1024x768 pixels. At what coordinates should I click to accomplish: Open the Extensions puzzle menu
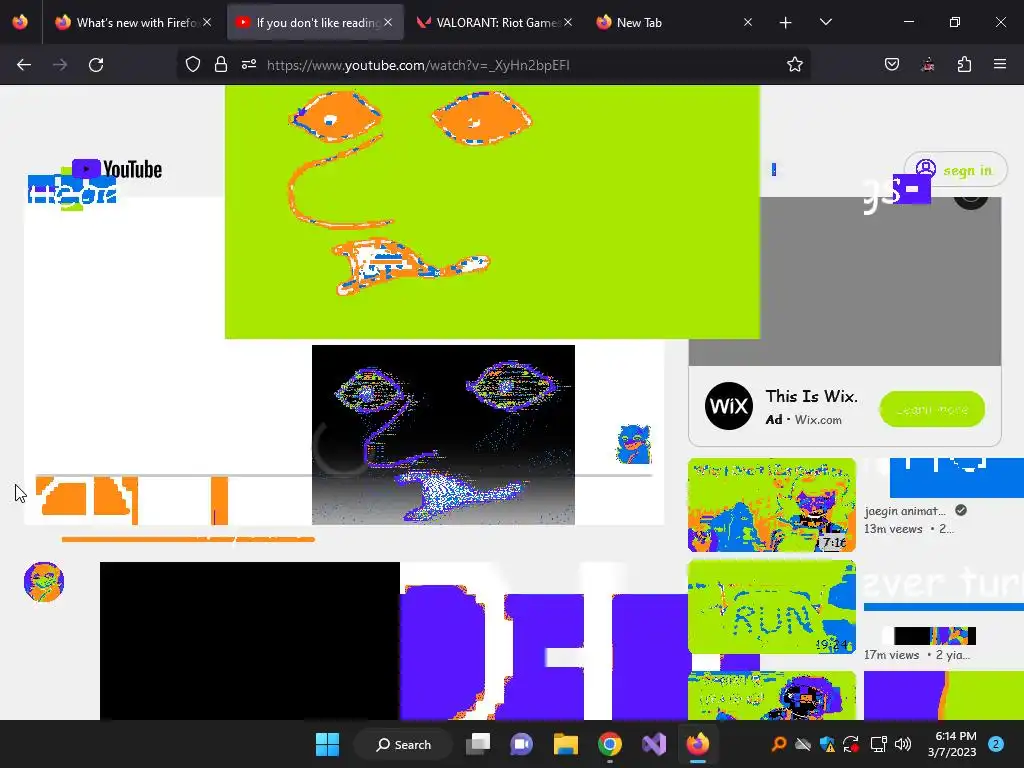(x=964, y=65)
